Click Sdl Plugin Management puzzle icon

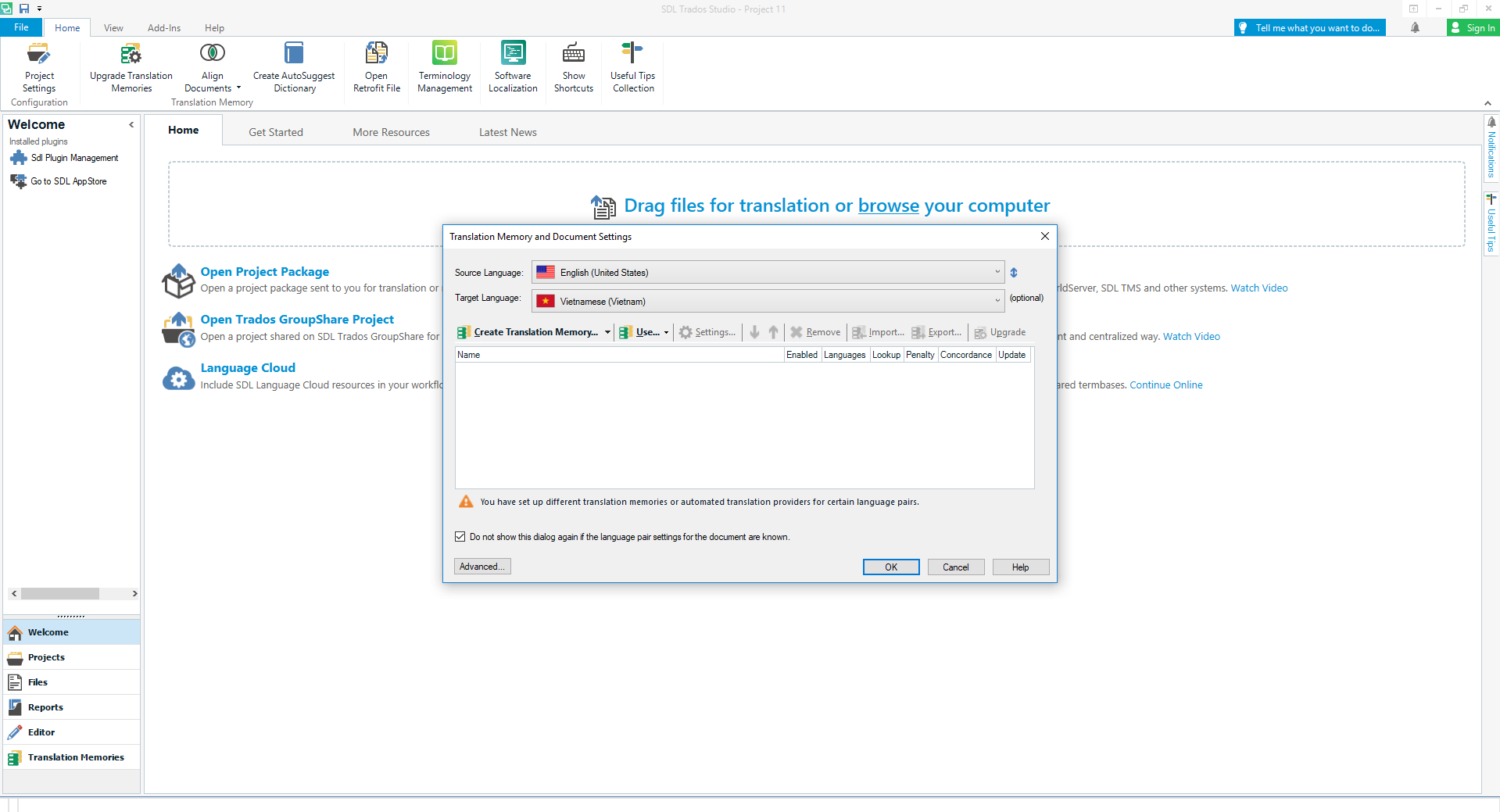18,158
